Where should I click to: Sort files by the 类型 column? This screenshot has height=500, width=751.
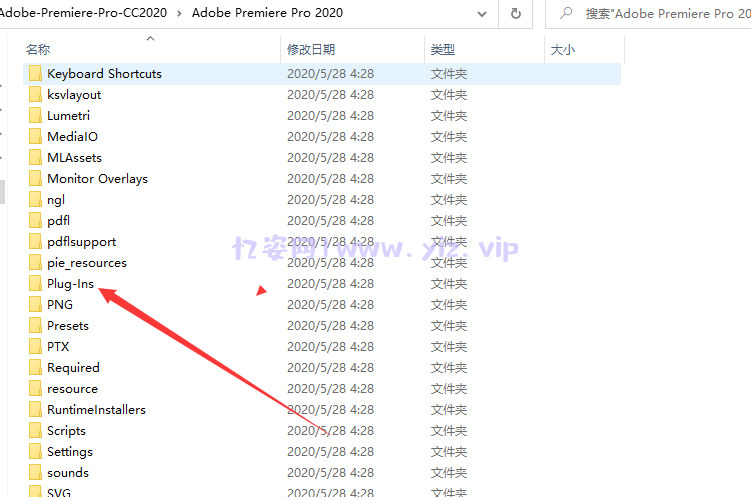pos(443,49)
